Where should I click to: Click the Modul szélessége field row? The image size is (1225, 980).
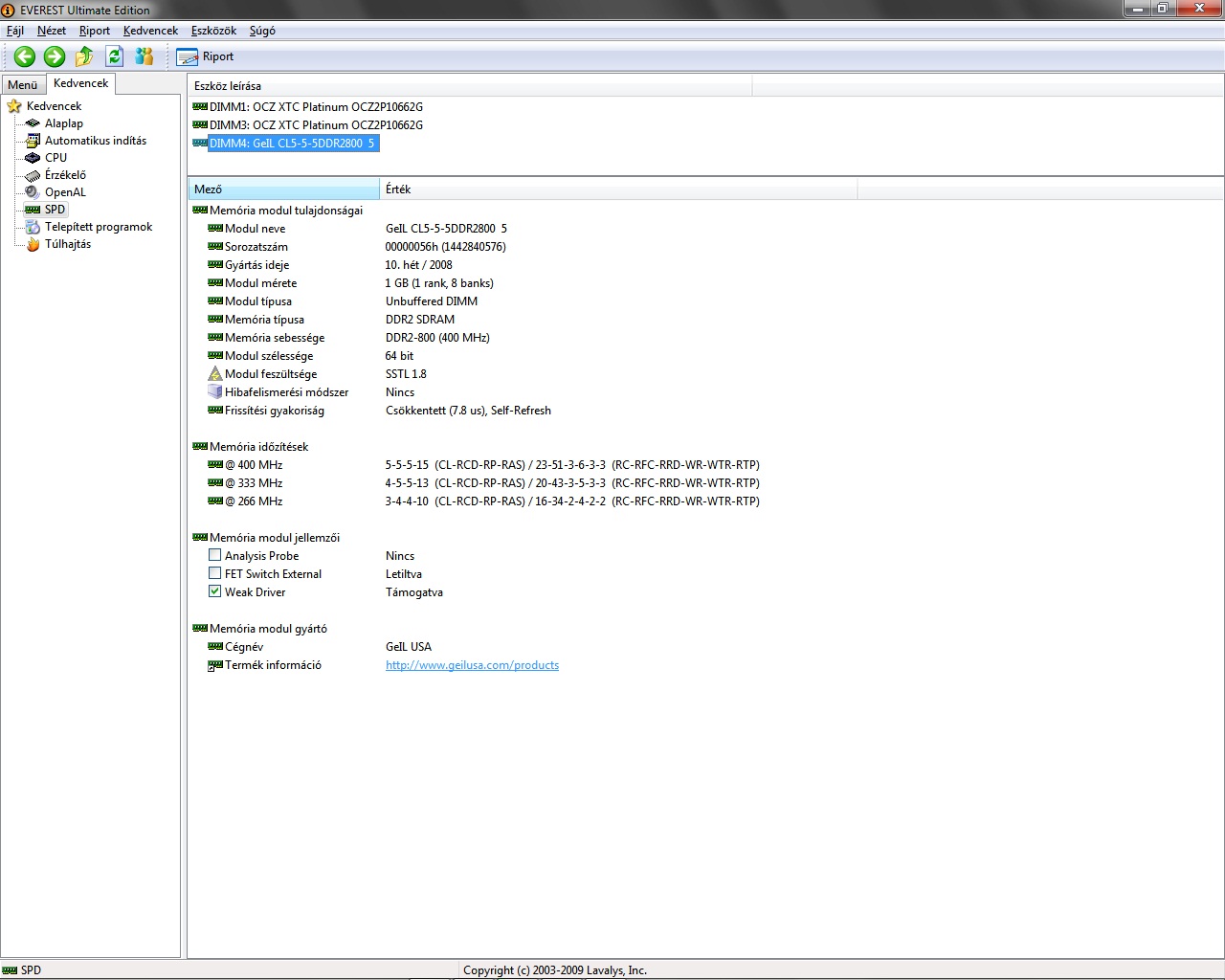pos(311,356)
